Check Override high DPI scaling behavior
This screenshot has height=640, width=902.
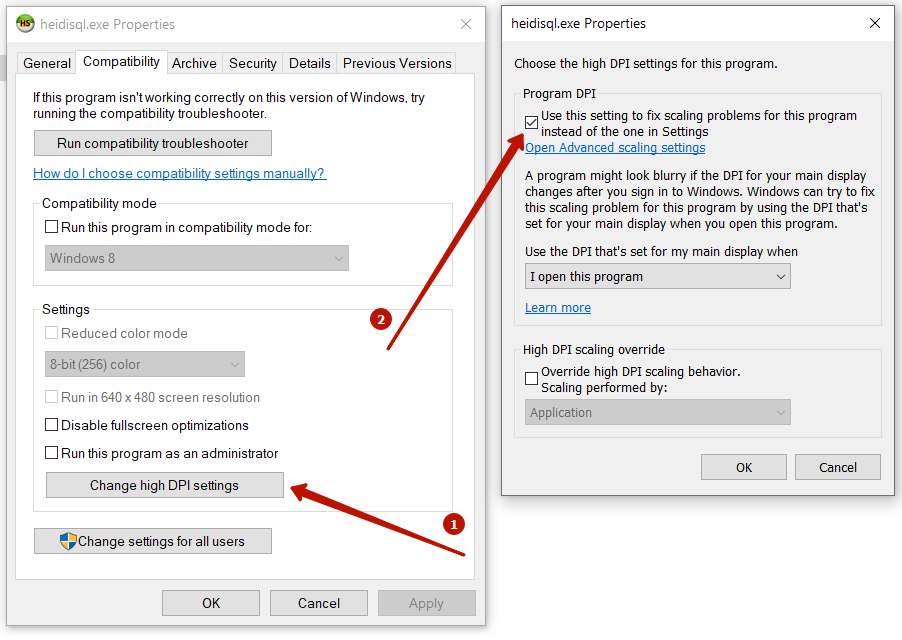pyautogui.click(x=532, y=378)
